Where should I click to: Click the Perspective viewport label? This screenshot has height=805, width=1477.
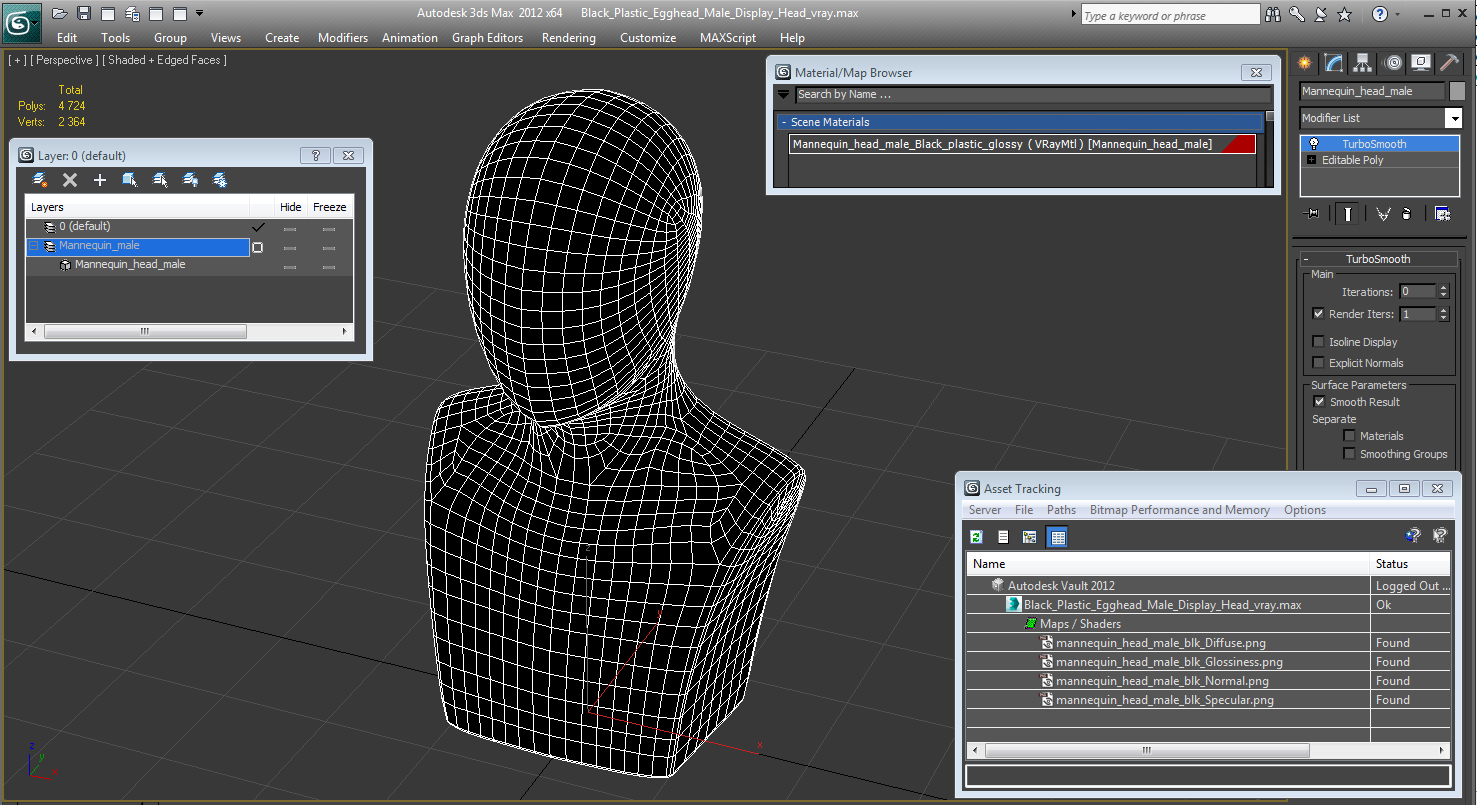(64, 60)
